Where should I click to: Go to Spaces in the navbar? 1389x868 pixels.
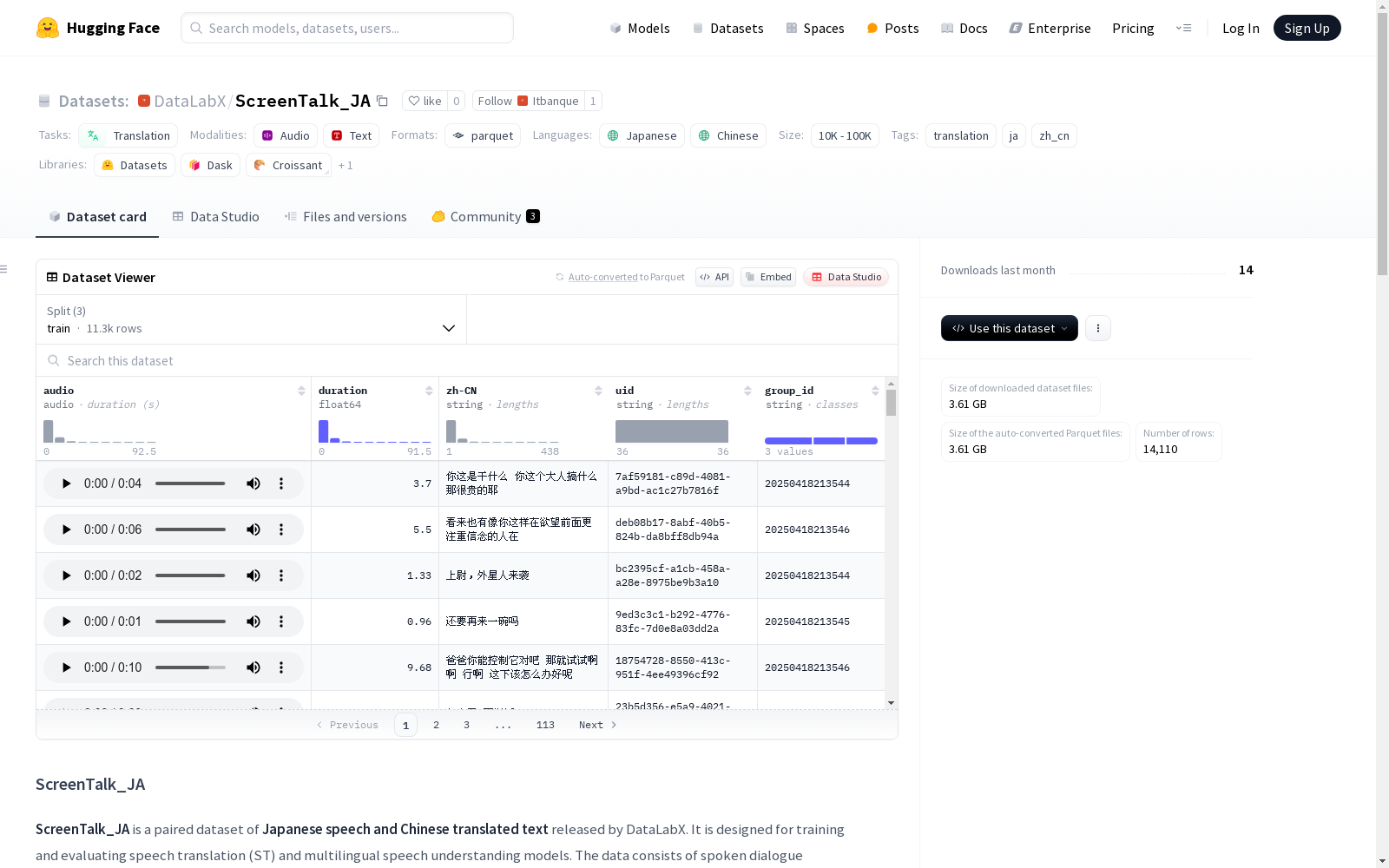tap(815, 28)
